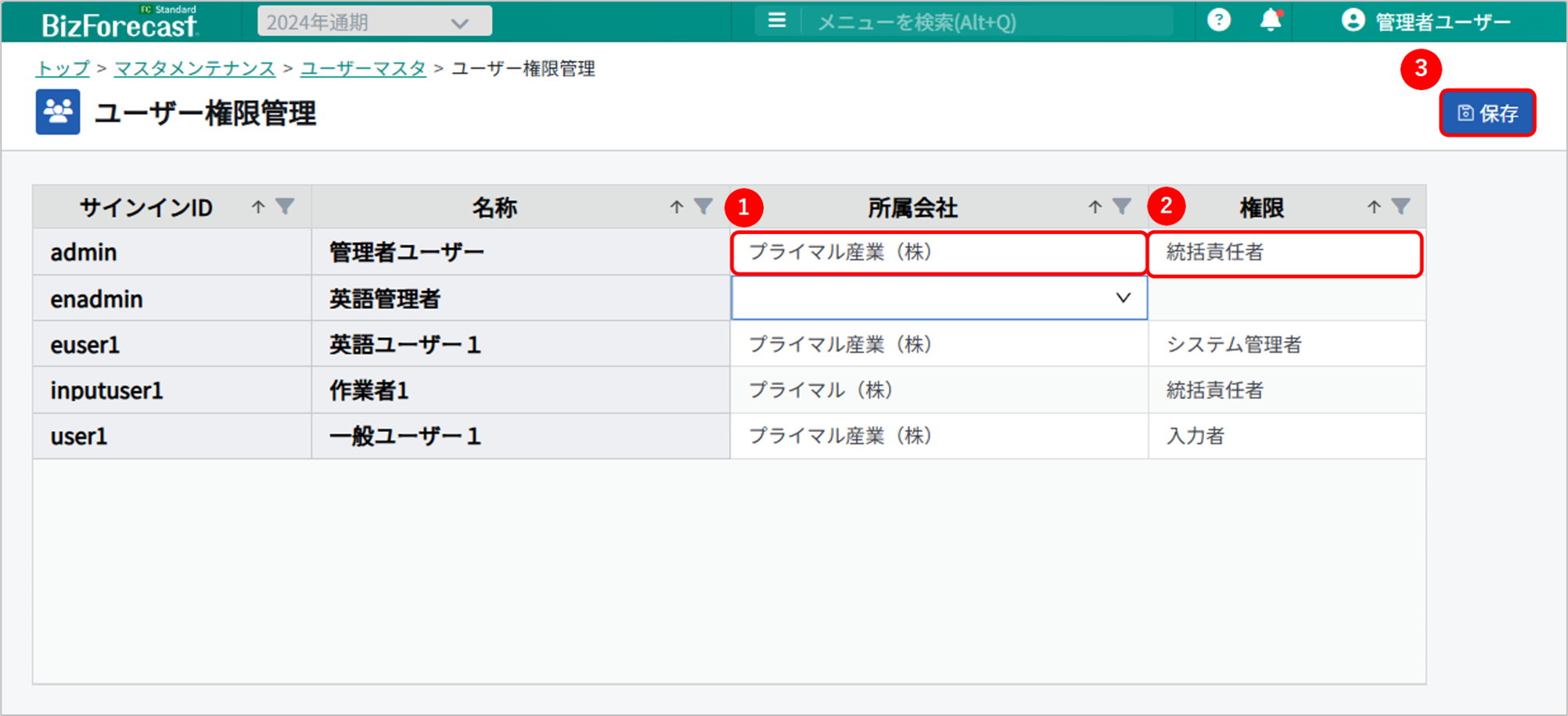
Task: Filter the 権限 column
Action: [x=1401, y=207]
